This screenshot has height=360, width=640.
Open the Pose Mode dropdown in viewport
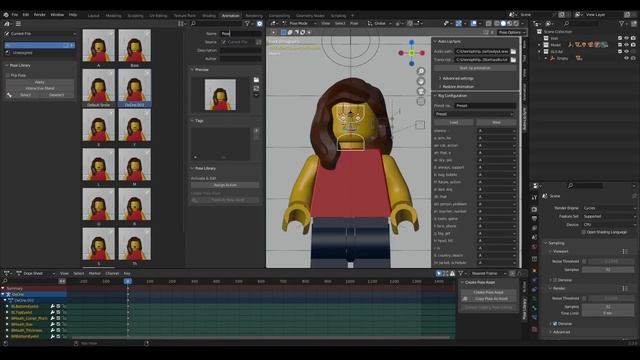point(298,24)
